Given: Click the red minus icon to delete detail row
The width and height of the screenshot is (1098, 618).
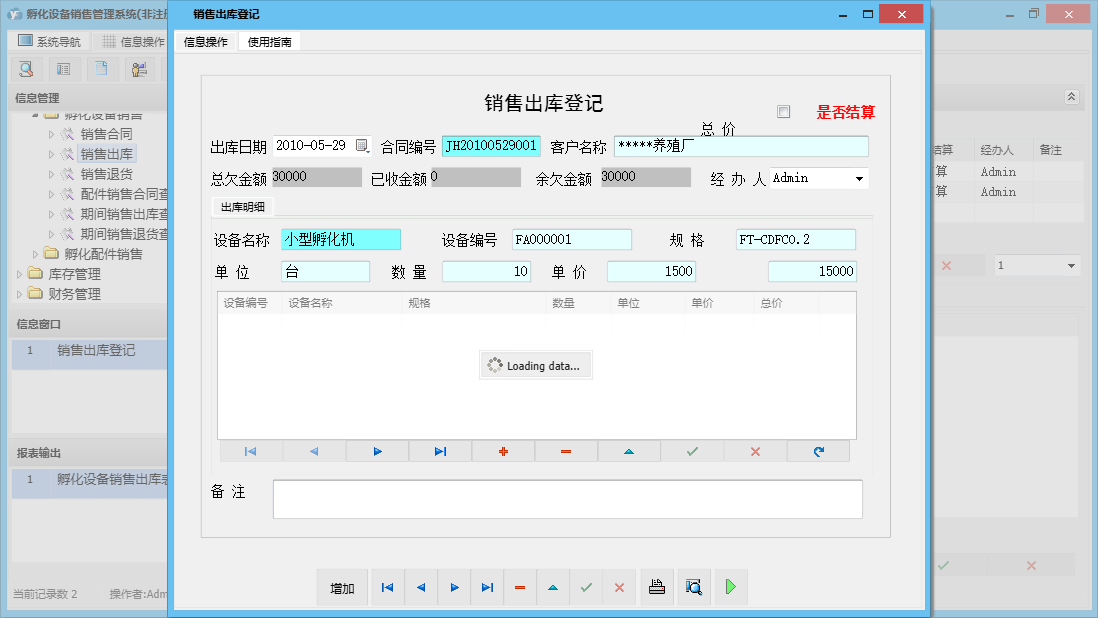Looking at the screenshot, I should (566, 451).
